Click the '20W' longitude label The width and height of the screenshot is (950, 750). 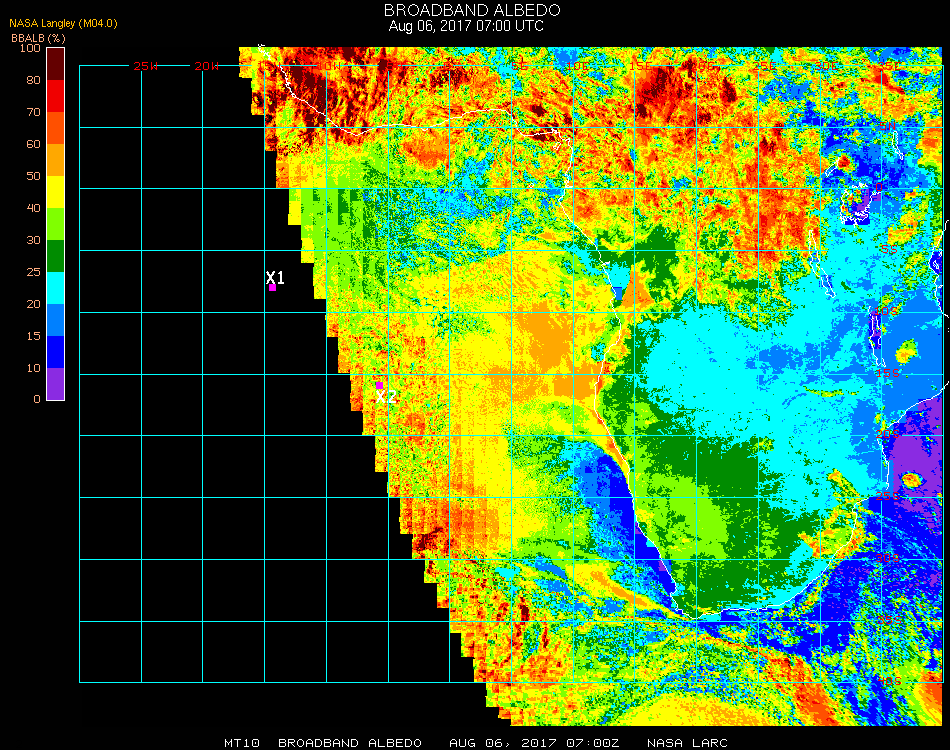(x=207, y=66)
